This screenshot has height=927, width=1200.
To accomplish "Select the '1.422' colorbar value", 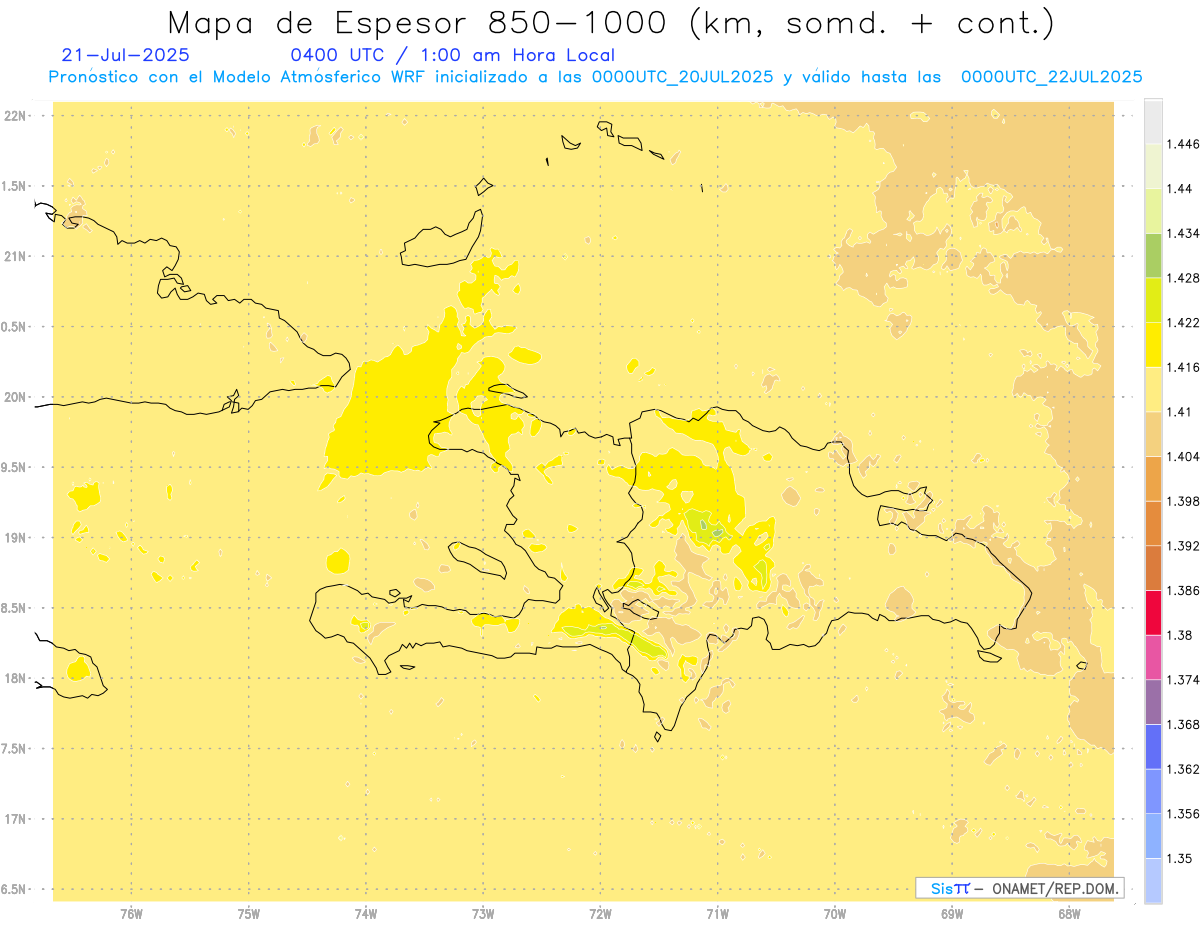I will [1182, 322].
